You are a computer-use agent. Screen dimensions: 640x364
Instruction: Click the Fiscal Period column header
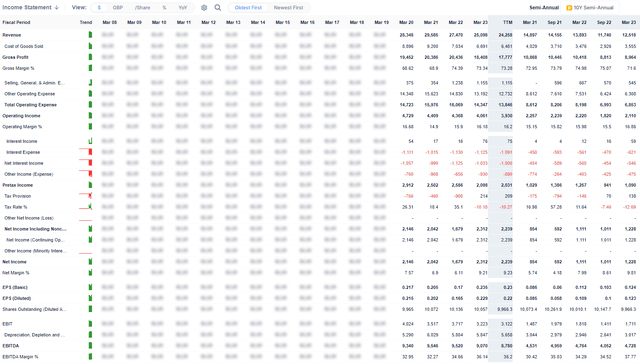(x=16, y=22)
